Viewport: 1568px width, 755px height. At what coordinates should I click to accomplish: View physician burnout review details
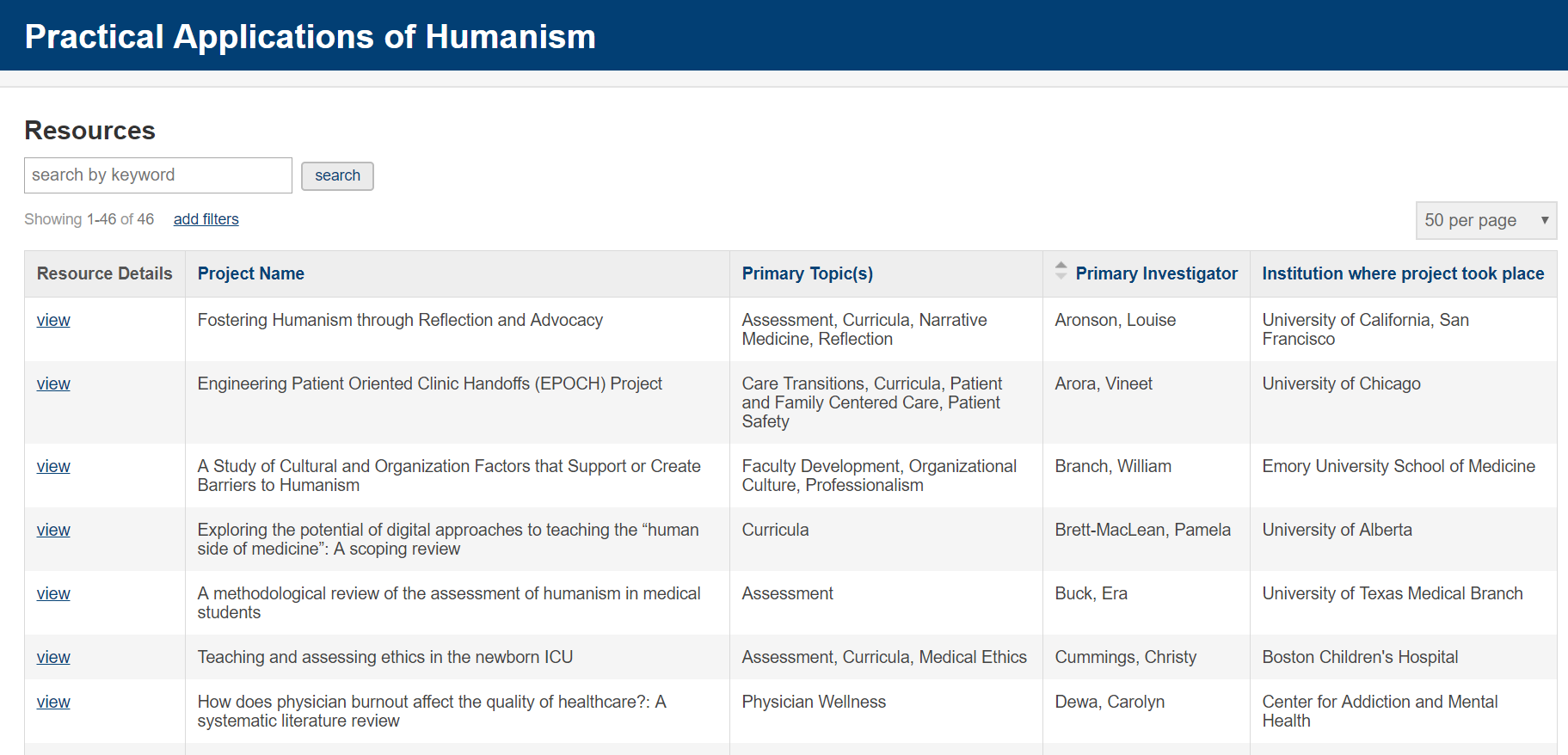point(53,702)
